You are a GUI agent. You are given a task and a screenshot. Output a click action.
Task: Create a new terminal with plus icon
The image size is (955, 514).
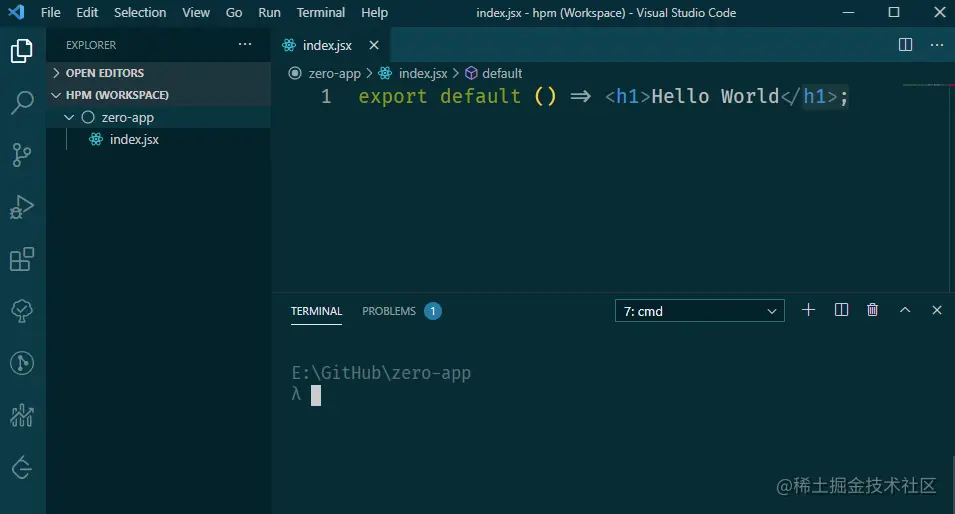point(808,310)
